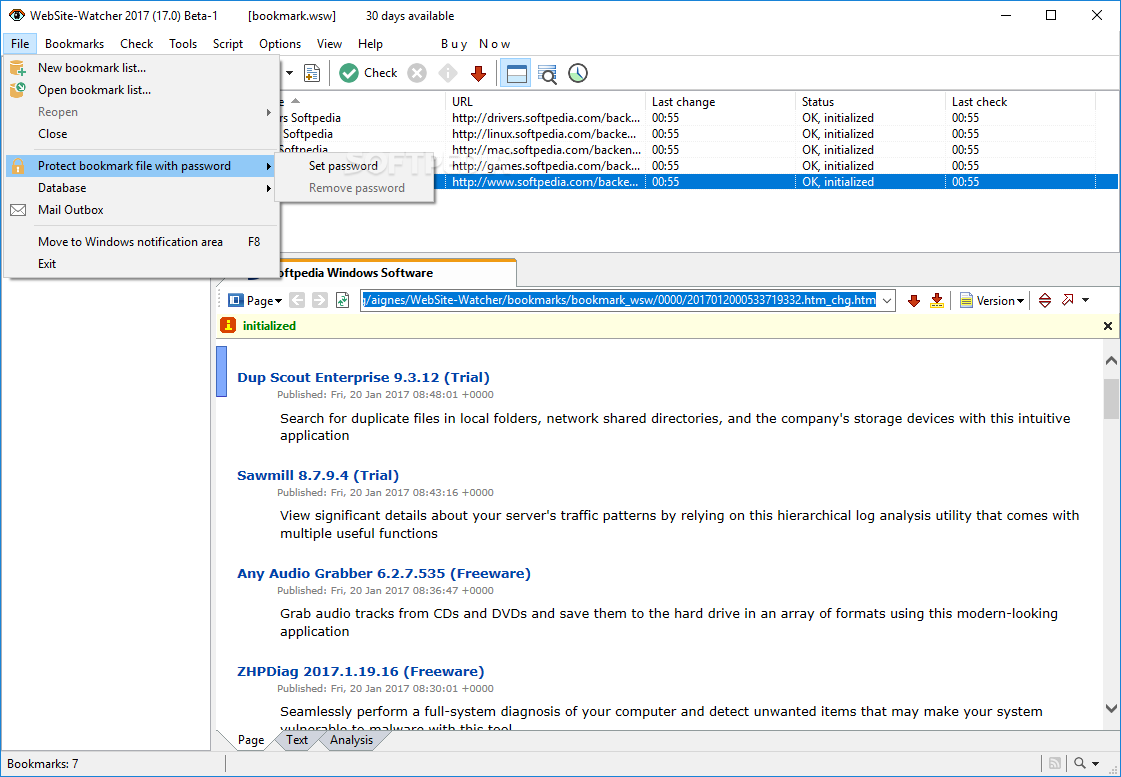Close the initialized info bar

pos(1107,326)
